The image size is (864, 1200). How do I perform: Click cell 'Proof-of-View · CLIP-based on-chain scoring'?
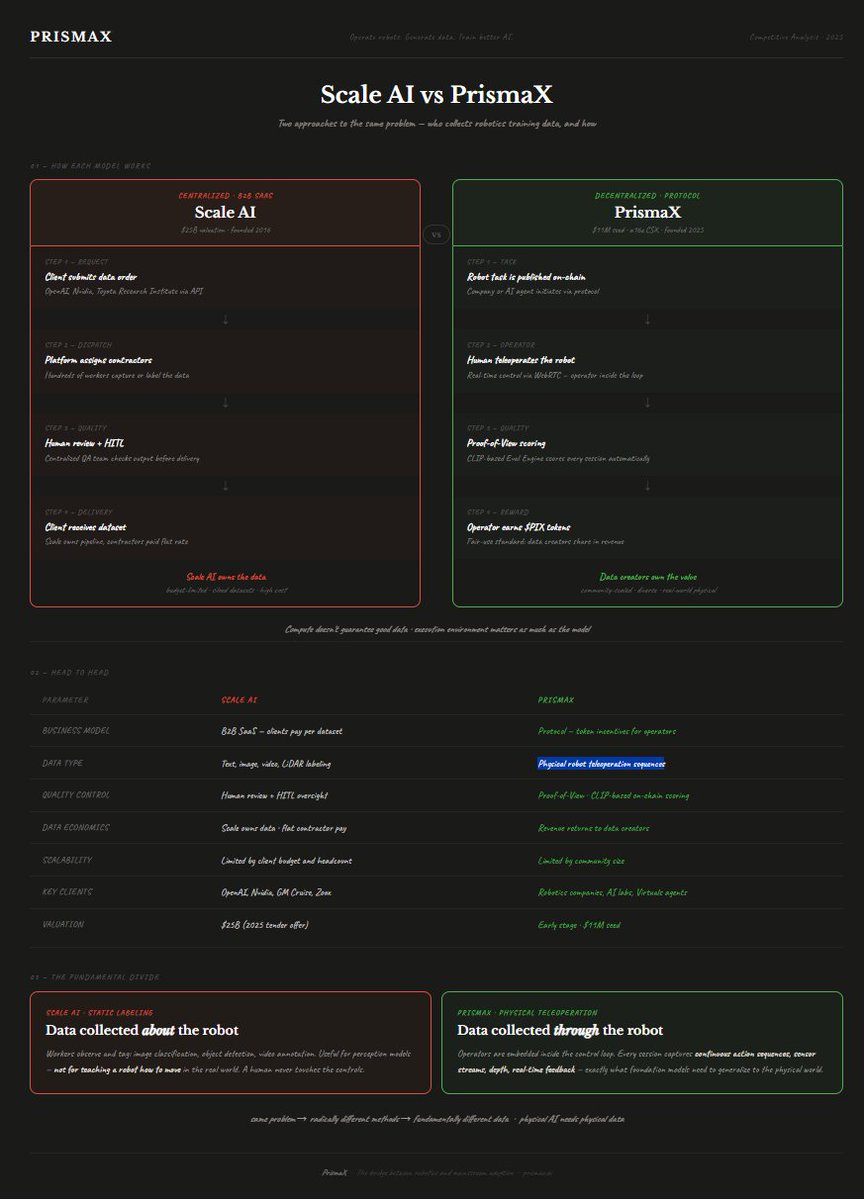(x=613, y=796)
